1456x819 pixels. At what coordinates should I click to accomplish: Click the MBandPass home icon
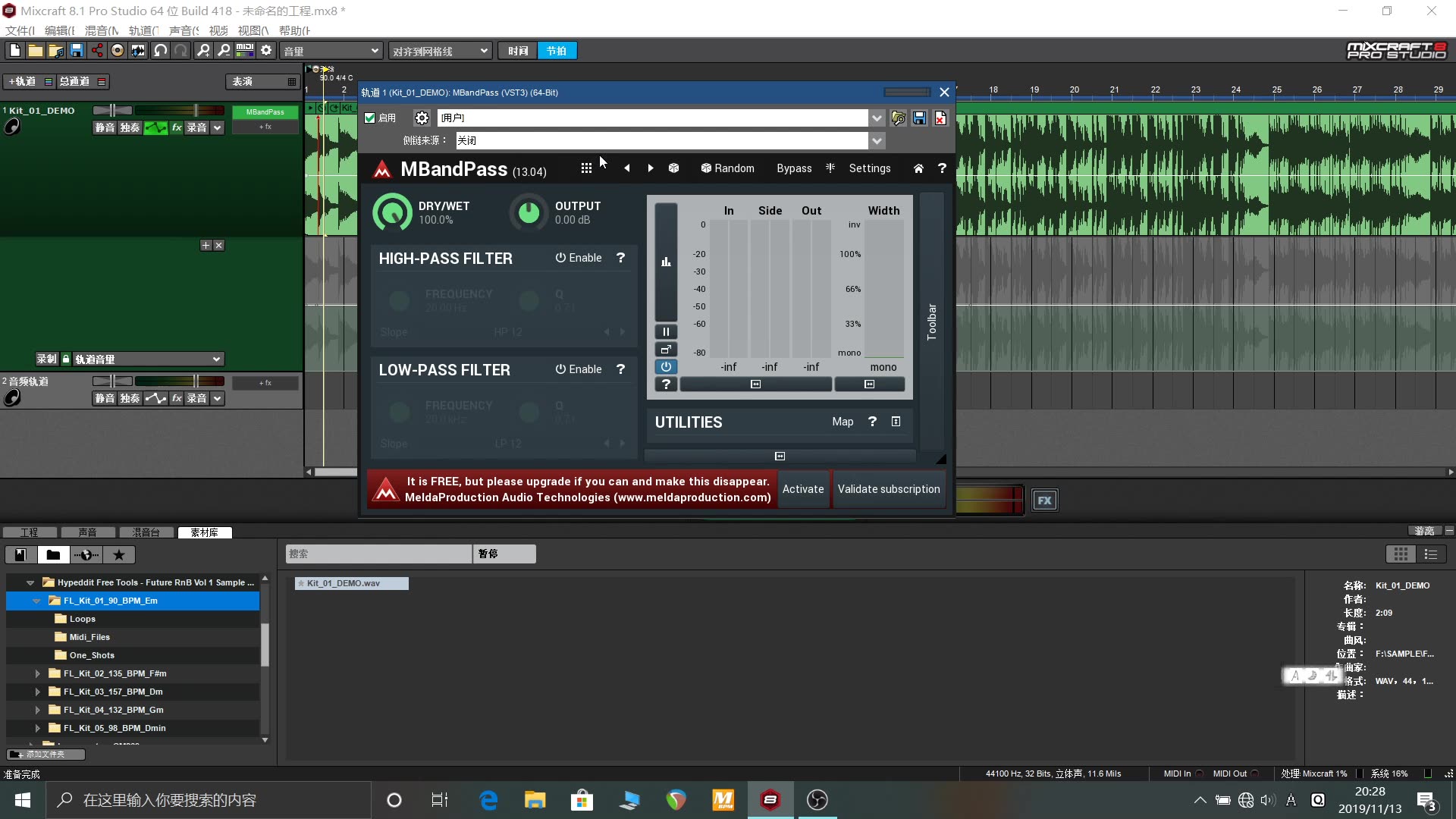click(x=918, y=168)
